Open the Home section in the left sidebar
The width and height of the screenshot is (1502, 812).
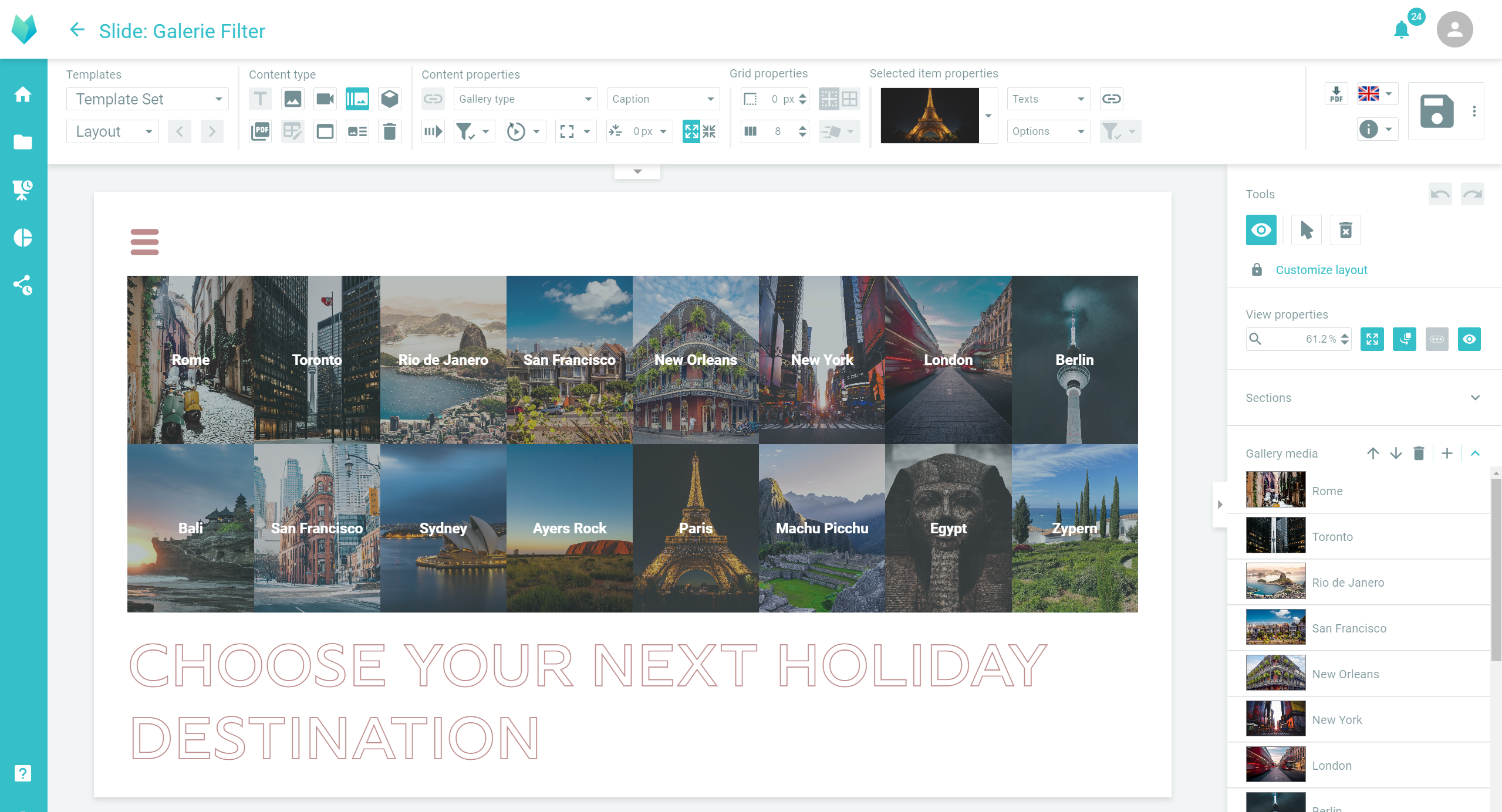[23, 94]
